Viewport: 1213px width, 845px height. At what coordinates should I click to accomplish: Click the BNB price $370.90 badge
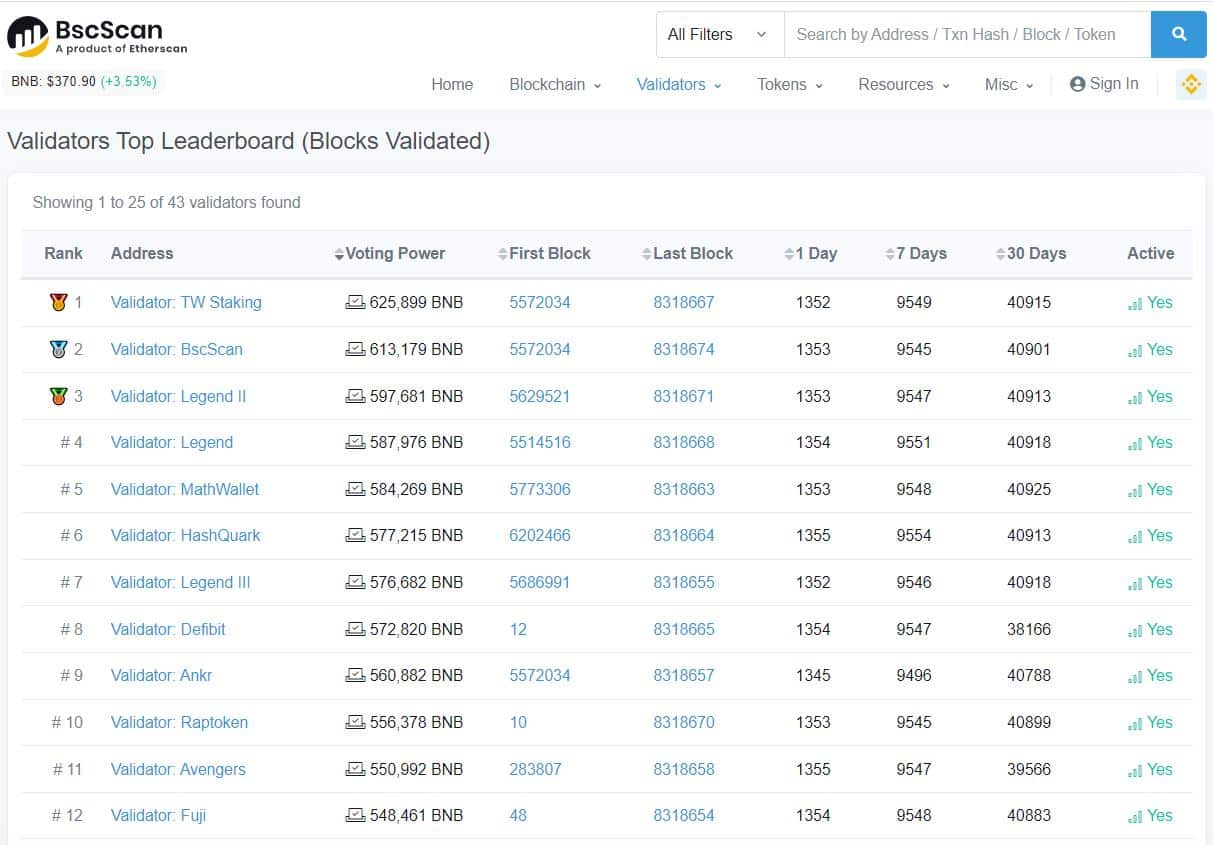pos(84,81)
